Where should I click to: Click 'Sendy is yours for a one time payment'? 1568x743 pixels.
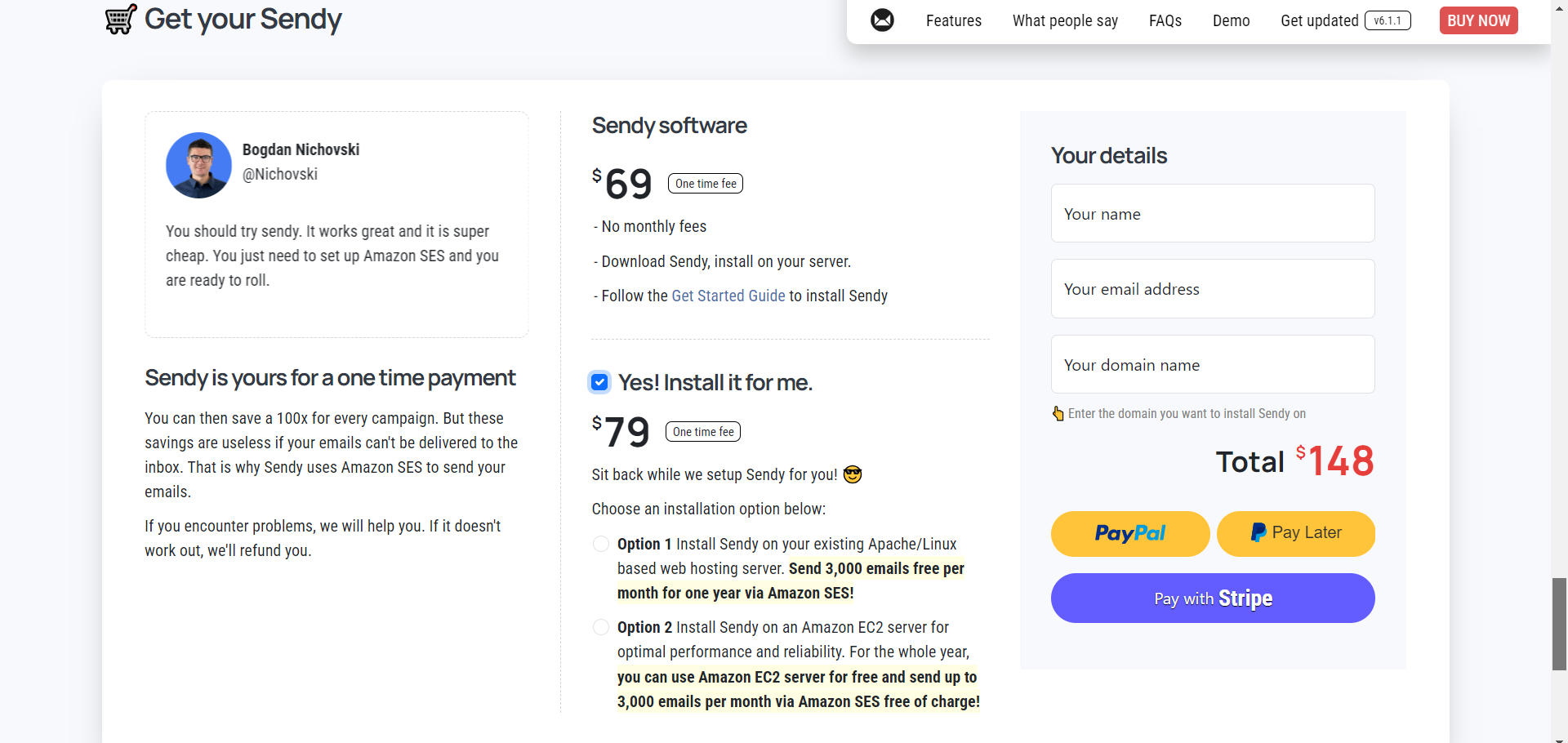tap(330, 378)
